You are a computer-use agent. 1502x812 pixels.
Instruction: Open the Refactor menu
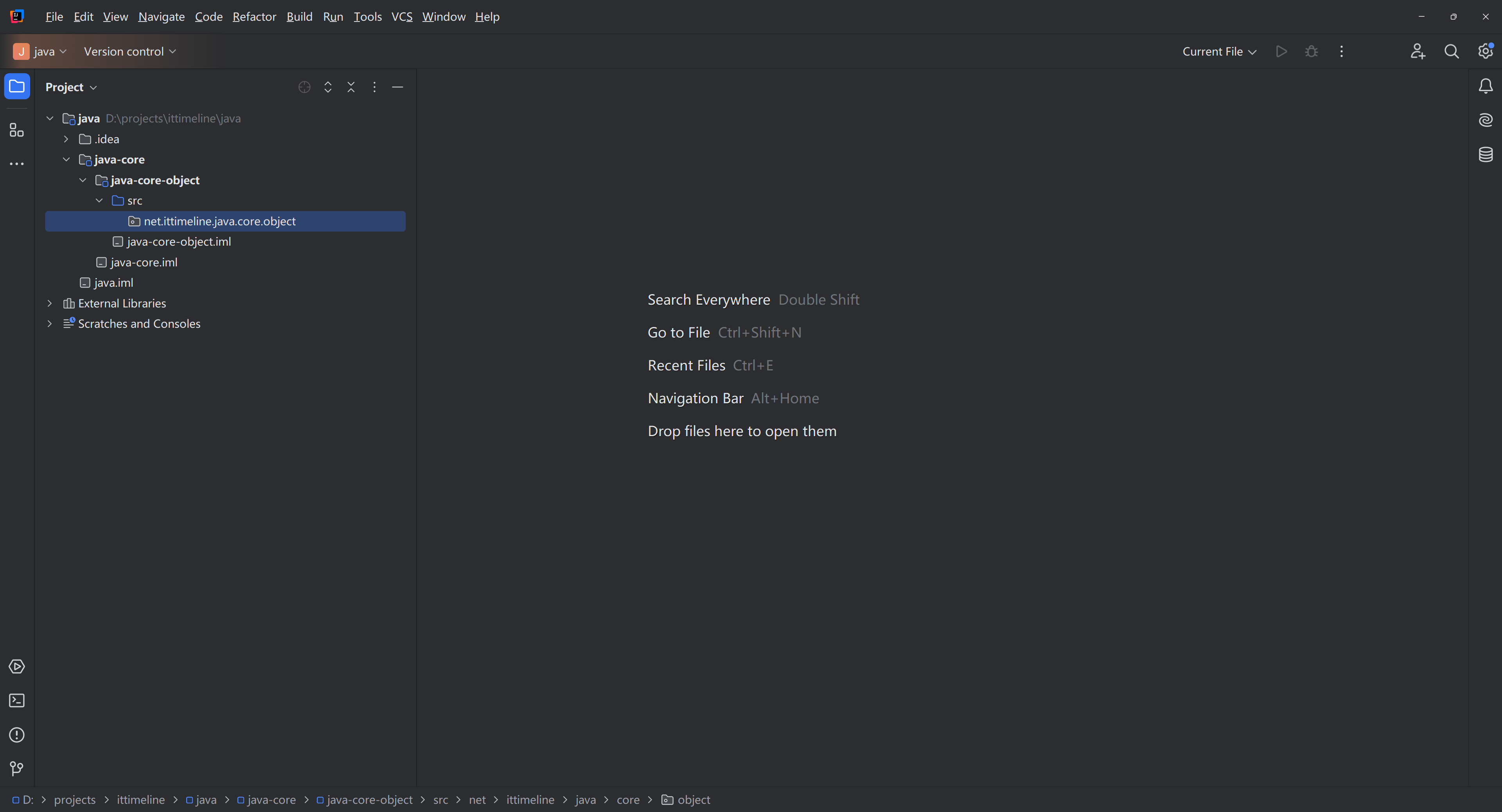254,16
